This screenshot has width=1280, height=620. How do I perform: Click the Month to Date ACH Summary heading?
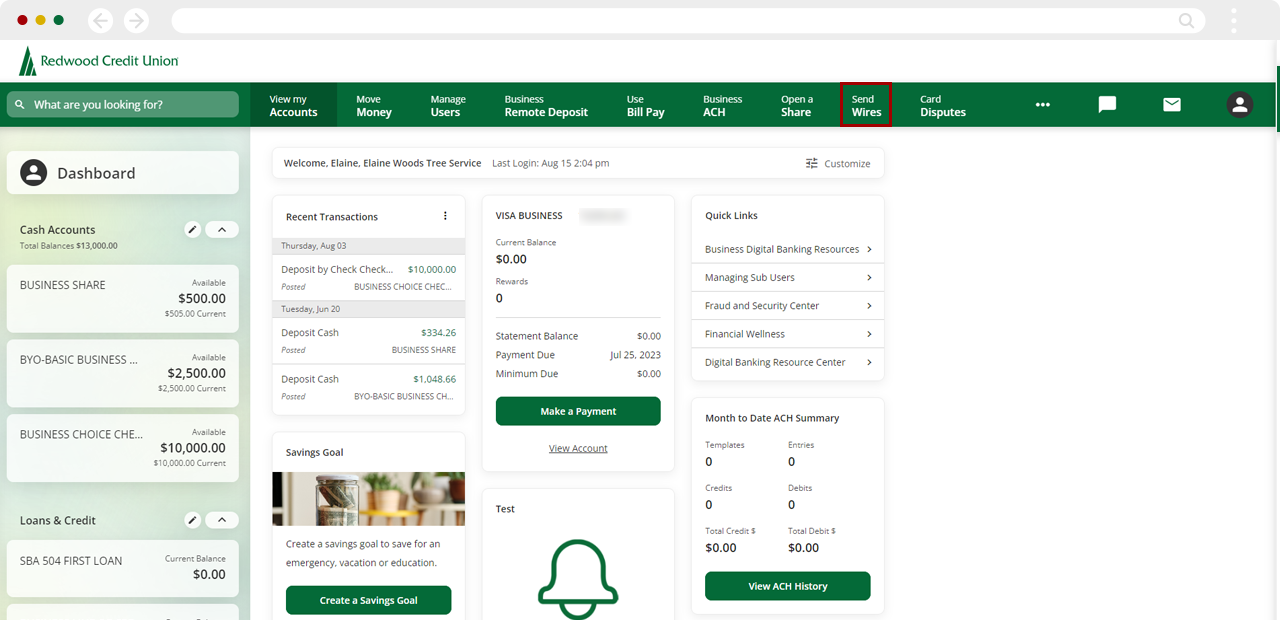772,418
